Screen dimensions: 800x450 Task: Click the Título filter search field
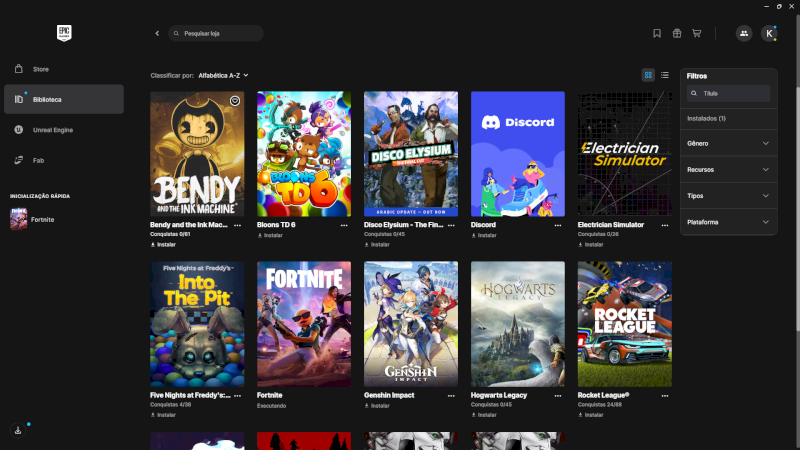coord(728,93)
